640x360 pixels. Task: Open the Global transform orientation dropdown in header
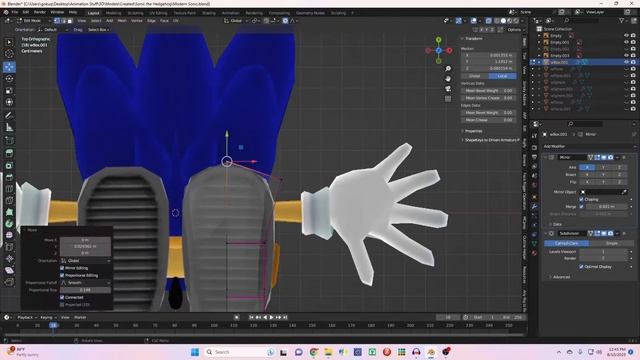coord(236,20)
